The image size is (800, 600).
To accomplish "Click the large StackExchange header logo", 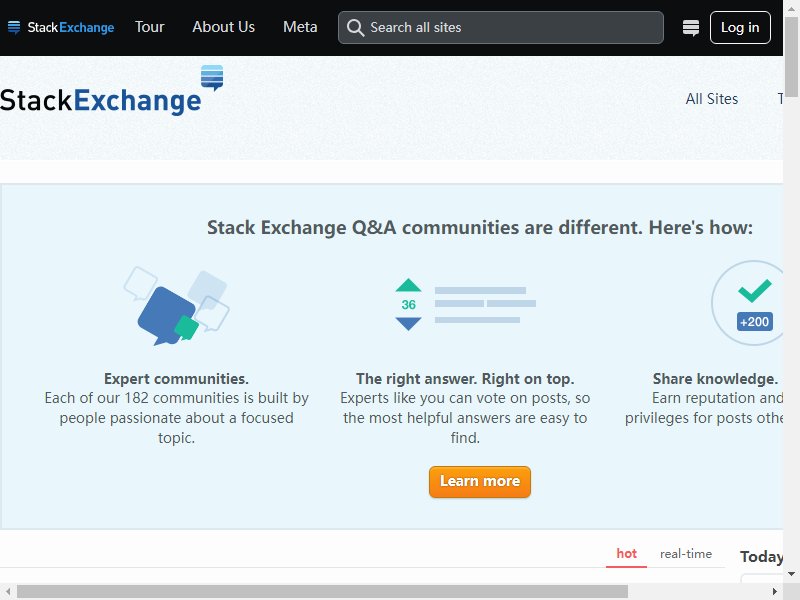I will point(112,90).
